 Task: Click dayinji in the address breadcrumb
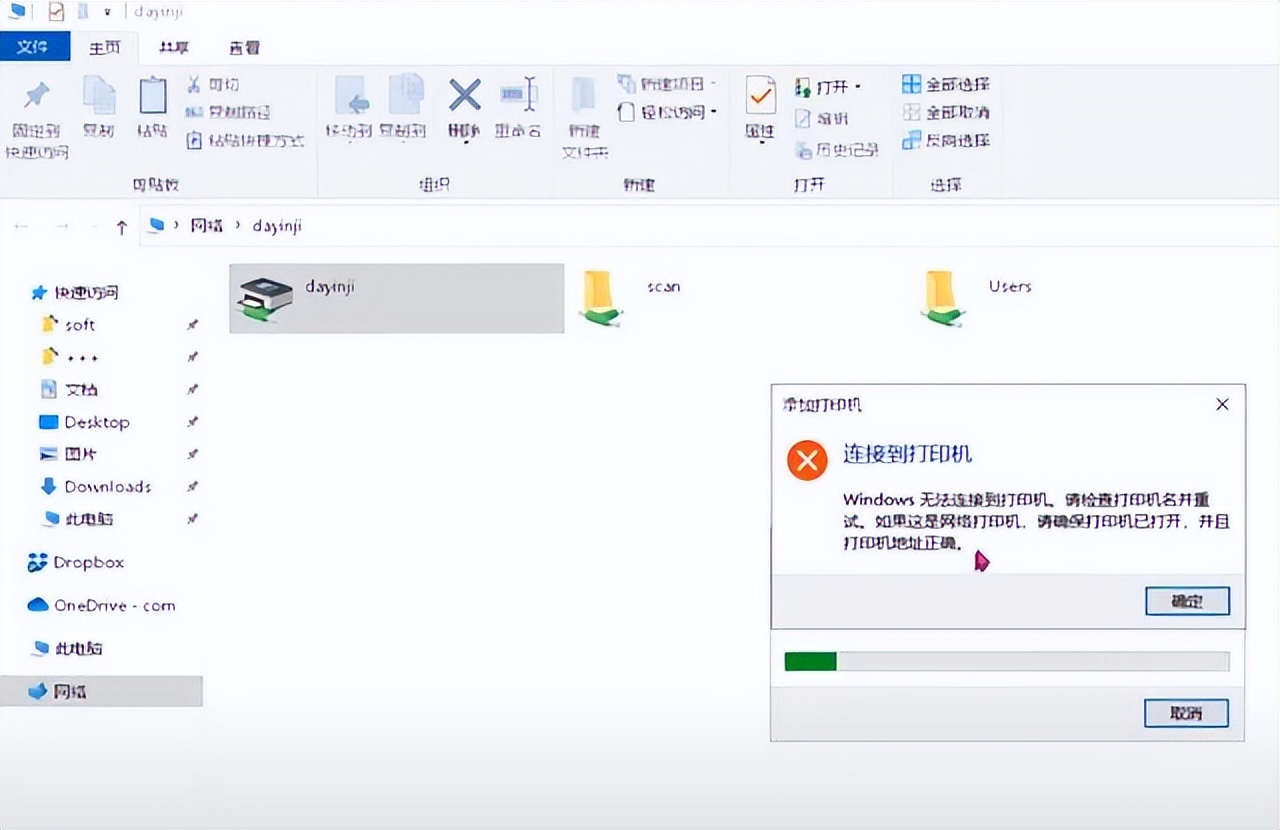[x=276, y=226]
